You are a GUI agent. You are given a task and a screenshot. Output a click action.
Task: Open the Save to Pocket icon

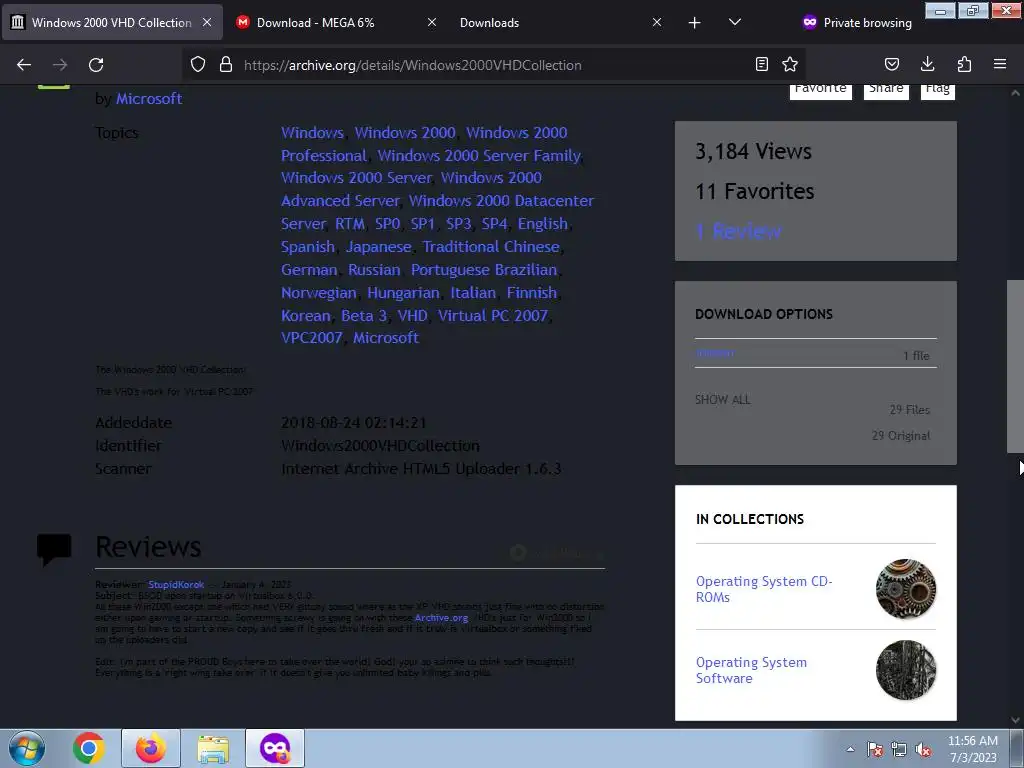[x=891, y=64]
